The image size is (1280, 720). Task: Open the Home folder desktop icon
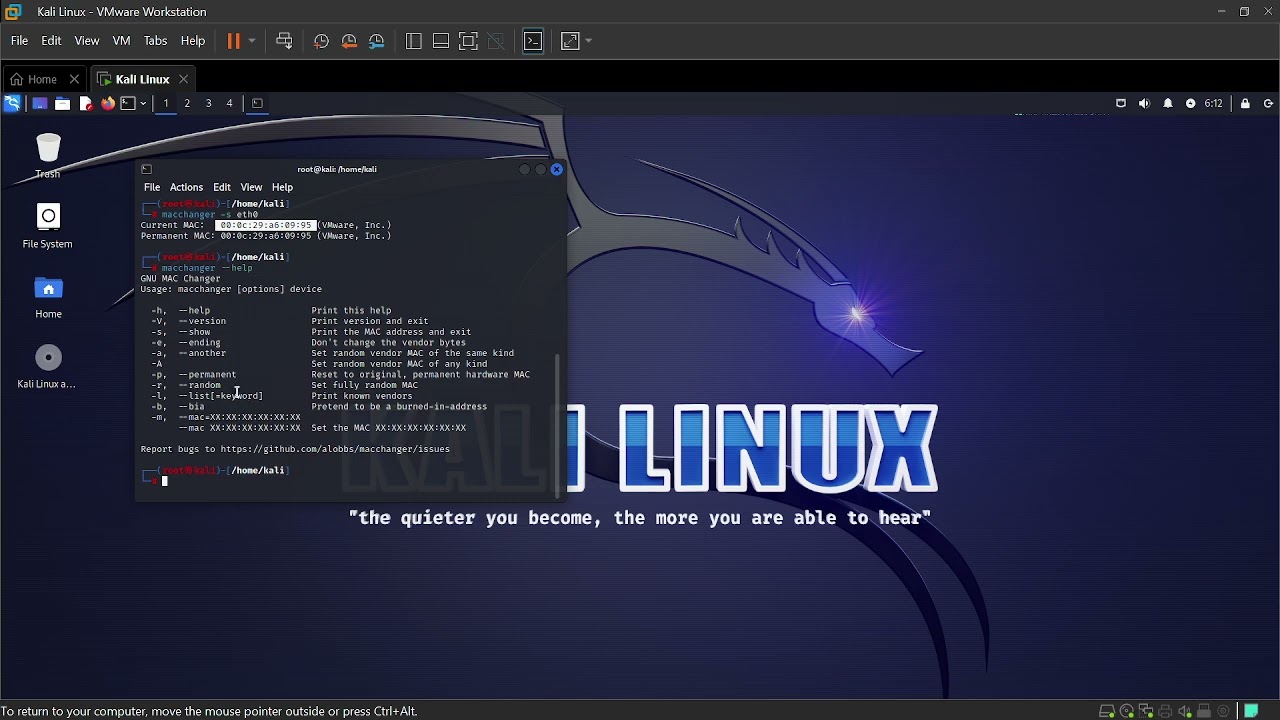pos(48,296)
